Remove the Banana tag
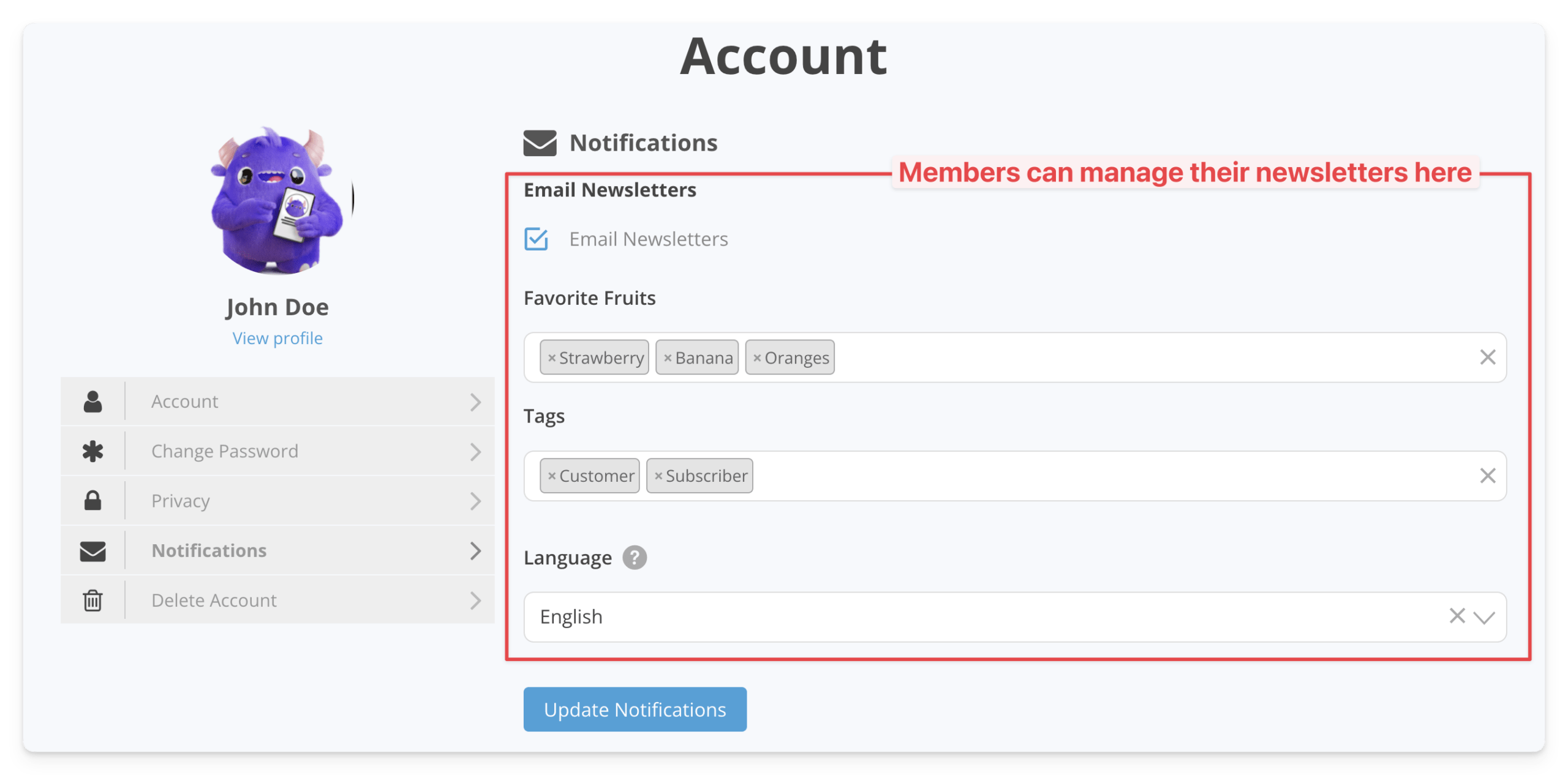This screenshot has height=775, width=1568. [668, 358]
